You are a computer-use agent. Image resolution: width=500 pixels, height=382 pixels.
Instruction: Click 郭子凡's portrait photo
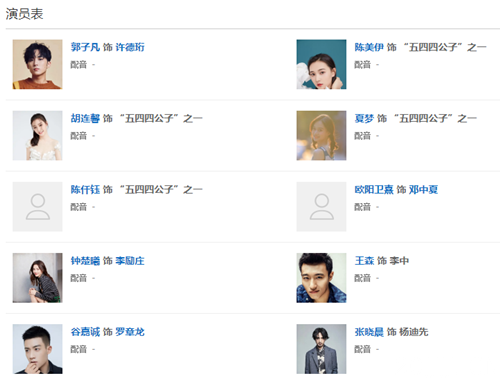pyautogui.click(x=37, y=64)
